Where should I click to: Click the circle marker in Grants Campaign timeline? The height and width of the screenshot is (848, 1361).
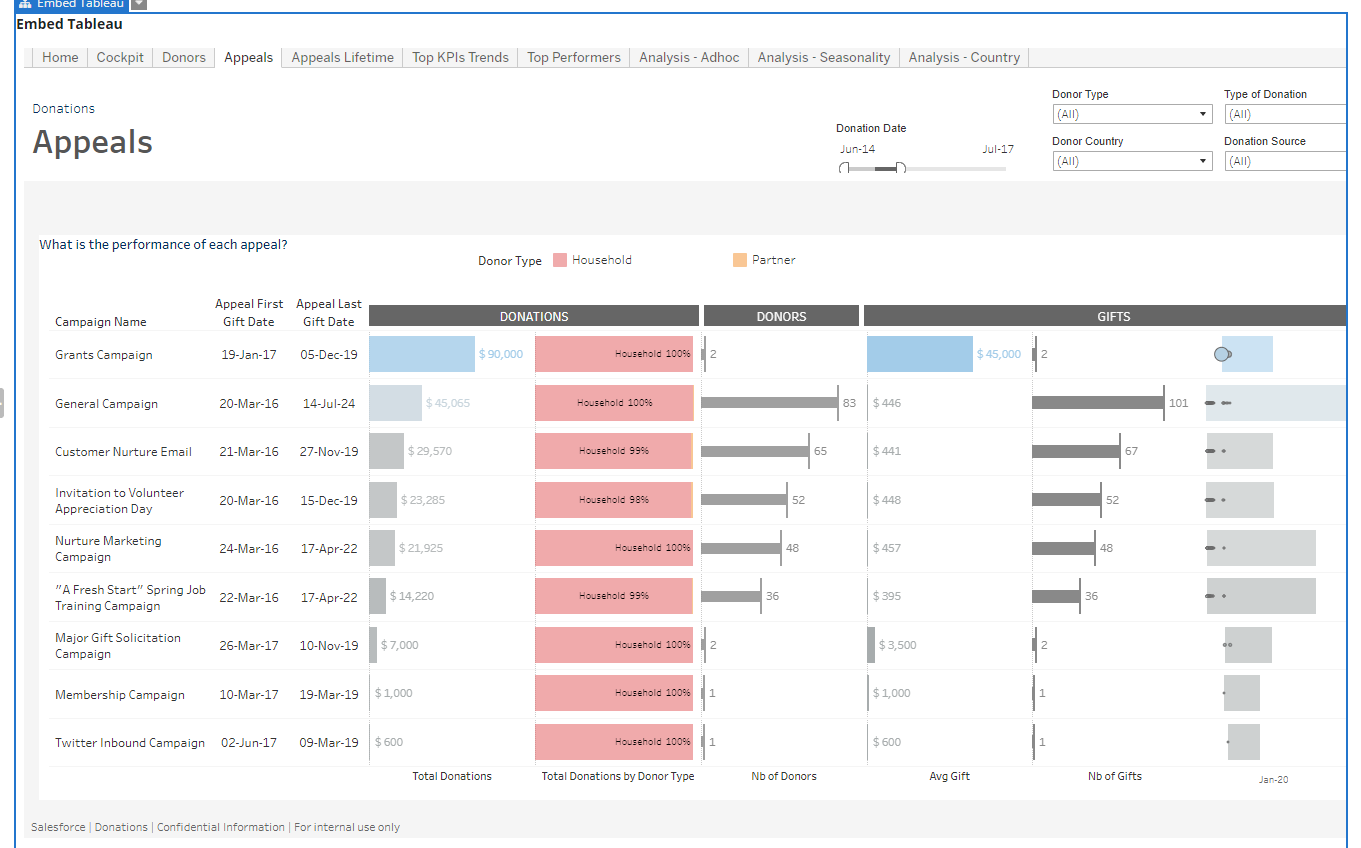coord(1221,354)
